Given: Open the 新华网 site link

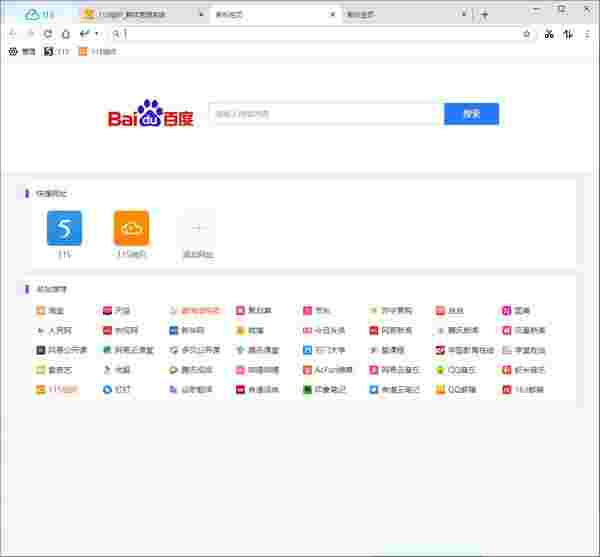Looking at the screenshot, I should point(187,331).
